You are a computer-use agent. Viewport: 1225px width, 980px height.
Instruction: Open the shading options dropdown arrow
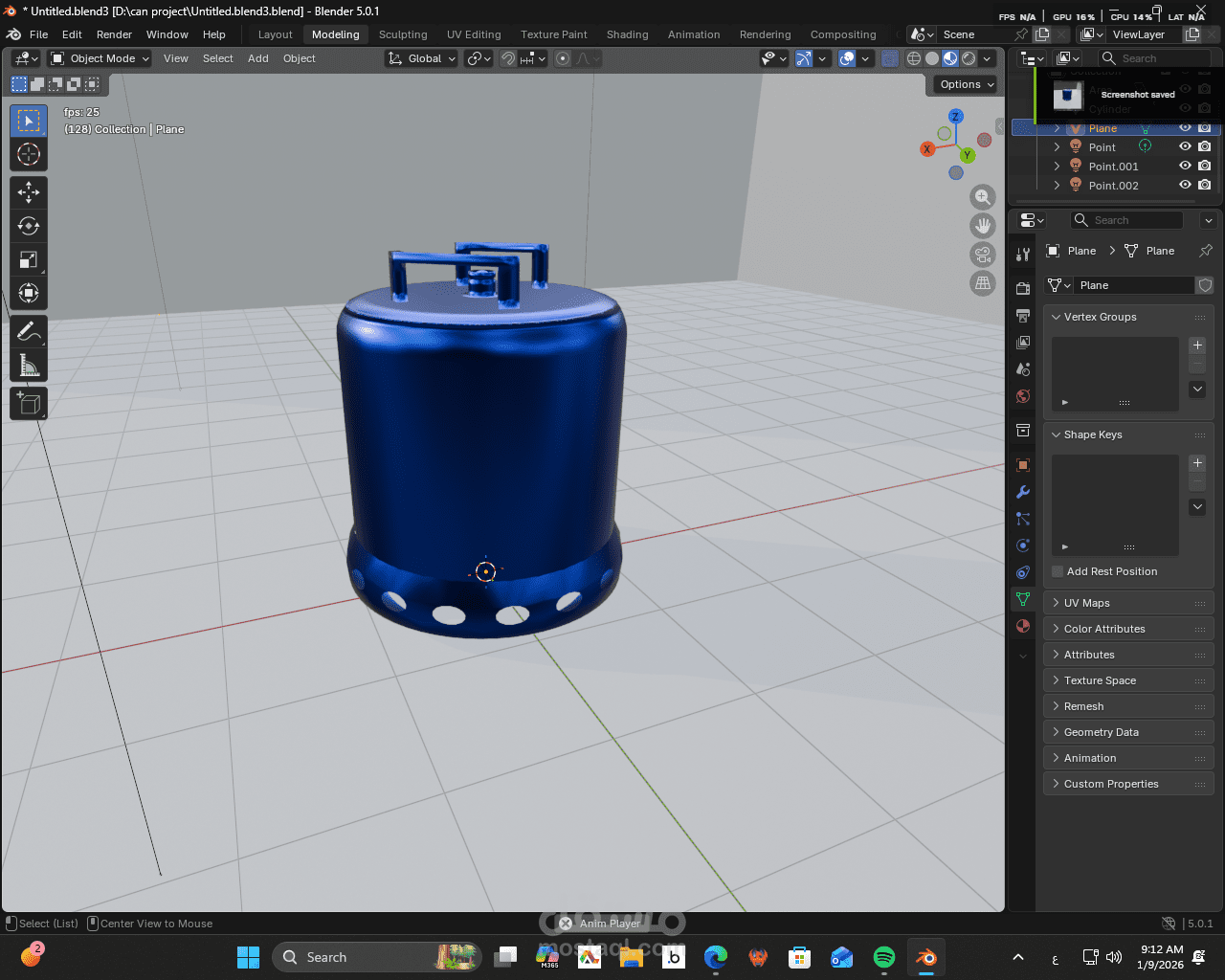point(987,58)
